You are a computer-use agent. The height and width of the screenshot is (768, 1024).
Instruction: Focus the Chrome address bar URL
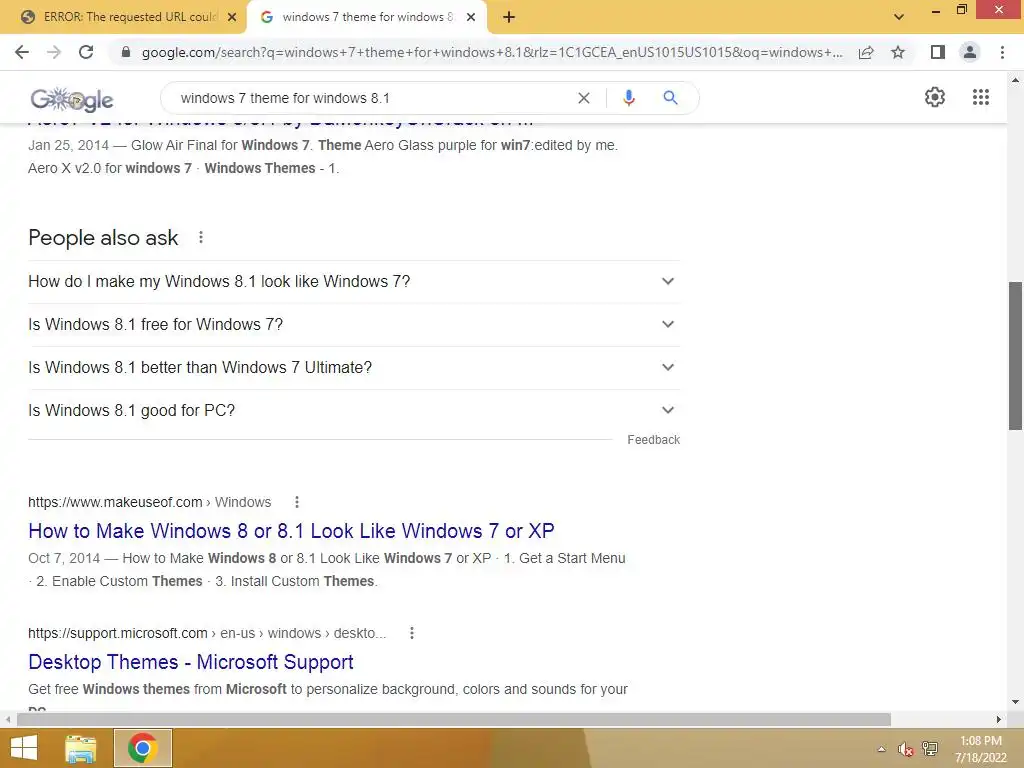(491, 52)
